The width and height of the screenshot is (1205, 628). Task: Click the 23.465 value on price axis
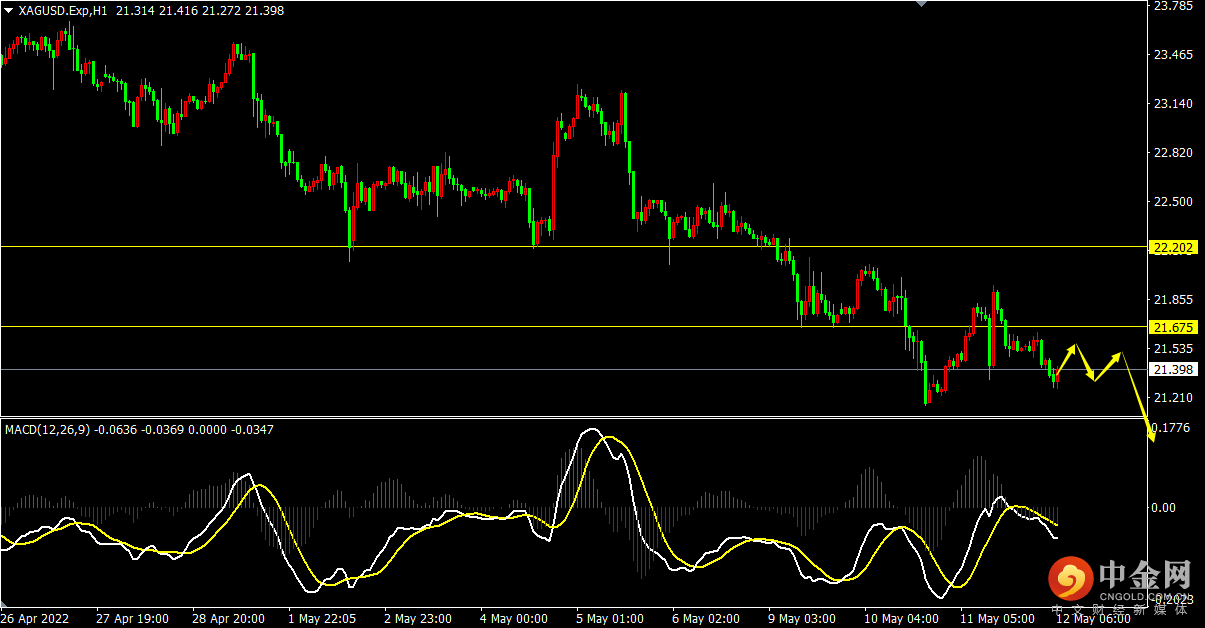click(x=1173, y=55)
